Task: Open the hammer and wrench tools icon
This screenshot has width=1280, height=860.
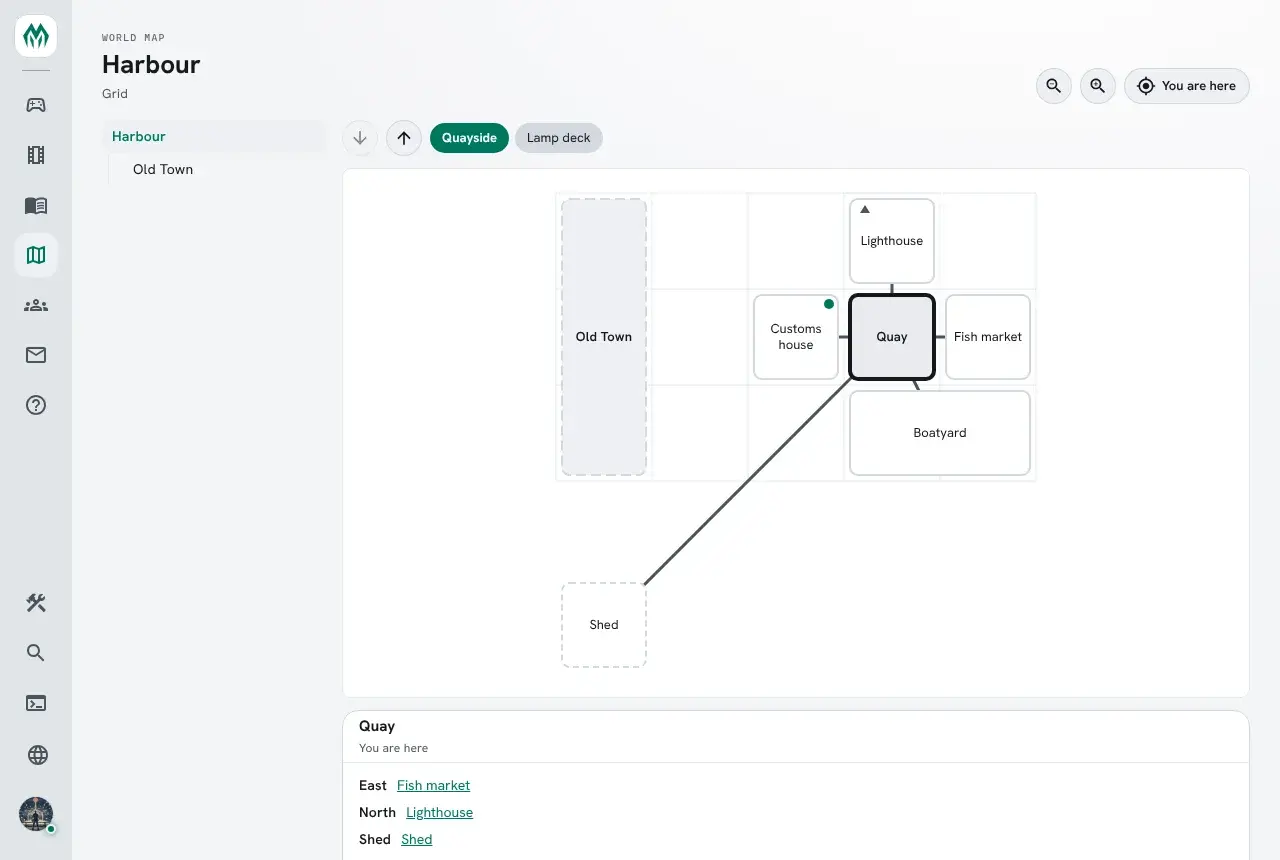Action: pyautogui.click(x=36, y=603)
